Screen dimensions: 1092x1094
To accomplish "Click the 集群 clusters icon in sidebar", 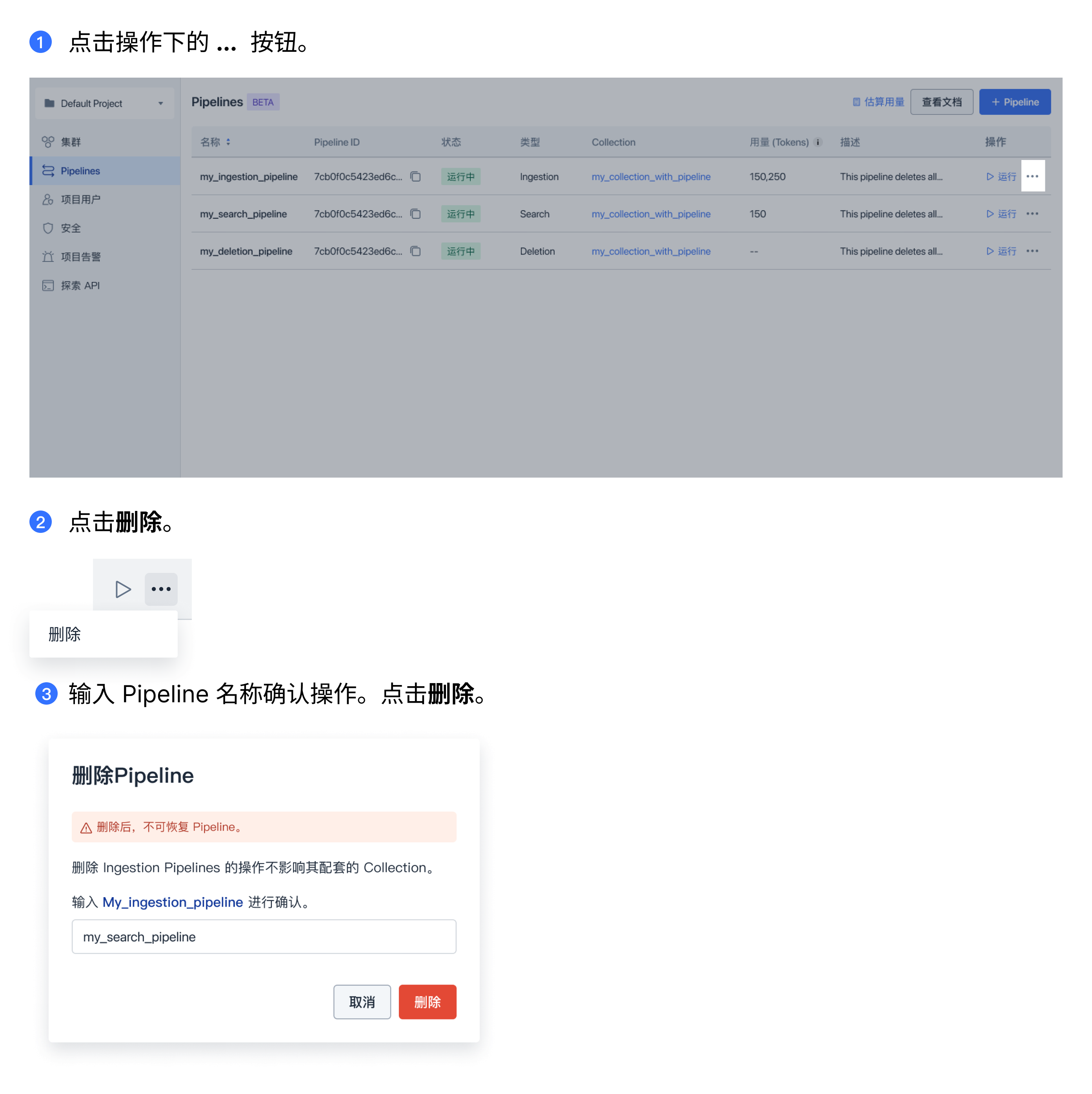I will coord(48,142).
